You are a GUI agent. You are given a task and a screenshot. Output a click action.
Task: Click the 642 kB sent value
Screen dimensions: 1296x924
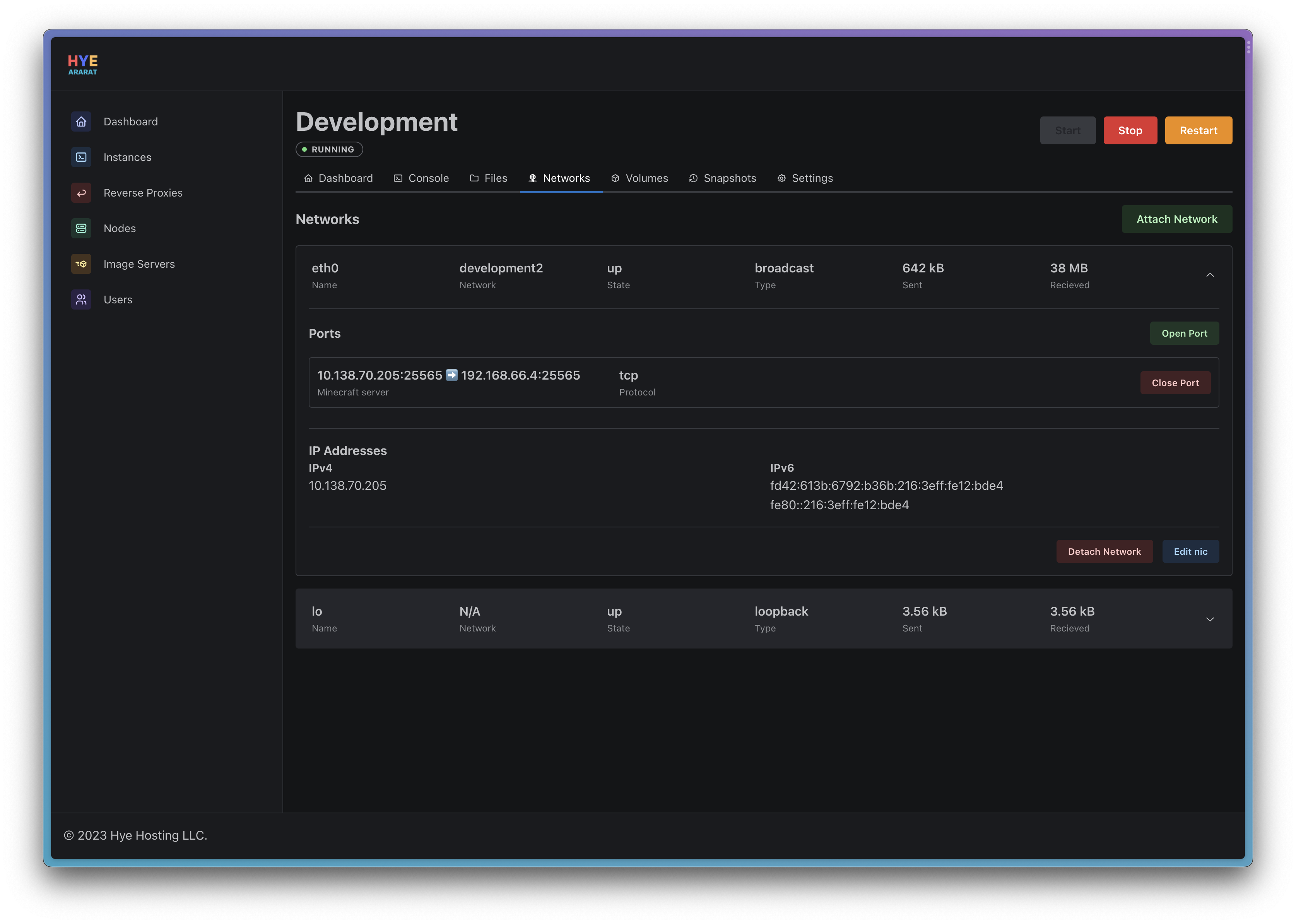[x=923, y=268]
